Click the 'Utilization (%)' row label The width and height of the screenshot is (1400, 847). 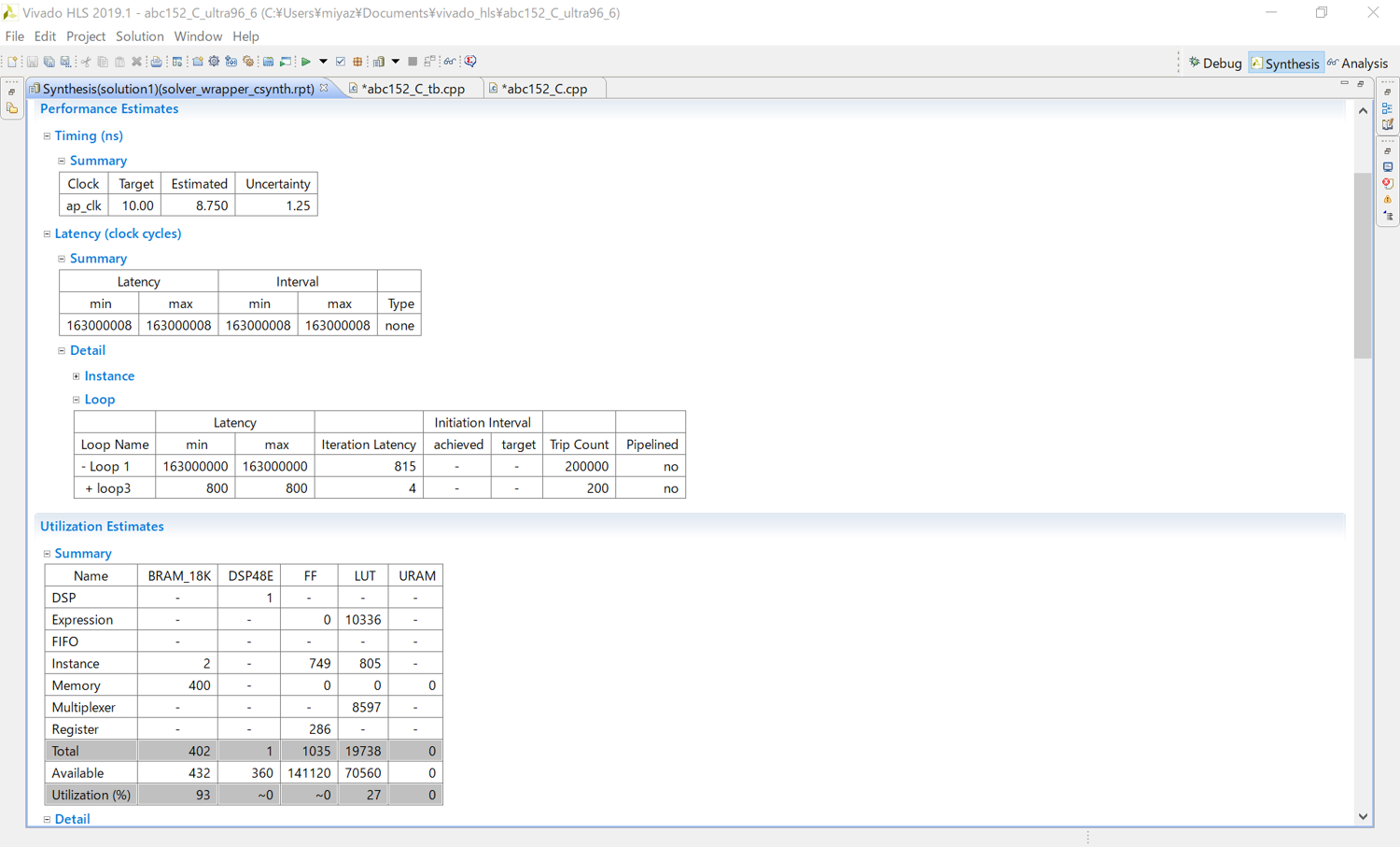click(91, 796)
